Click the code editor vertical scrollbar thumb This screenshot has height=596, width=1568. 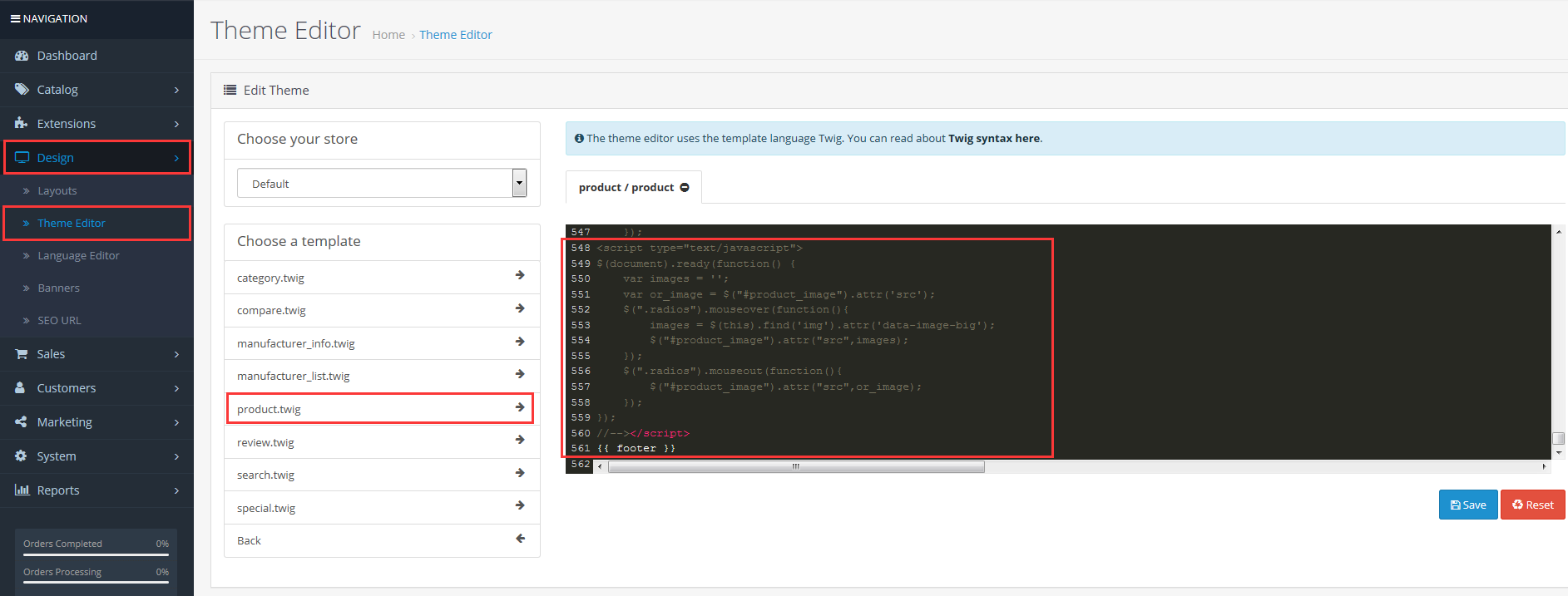coord(1559,438)
